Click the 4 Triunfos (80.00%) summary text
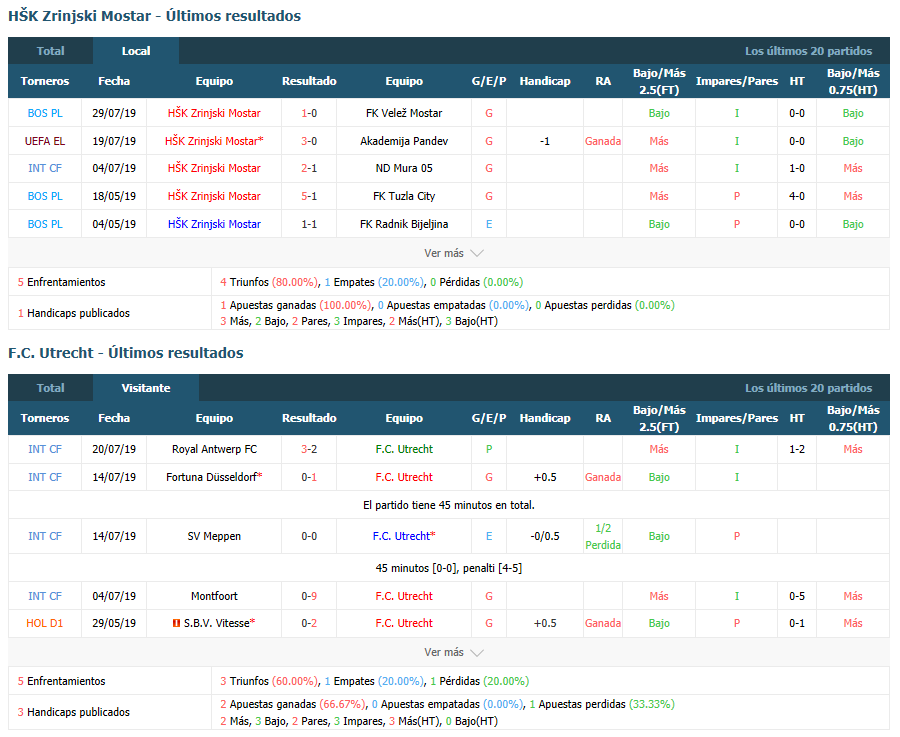This screenshot has height=737, width=900. pos(269,282)
